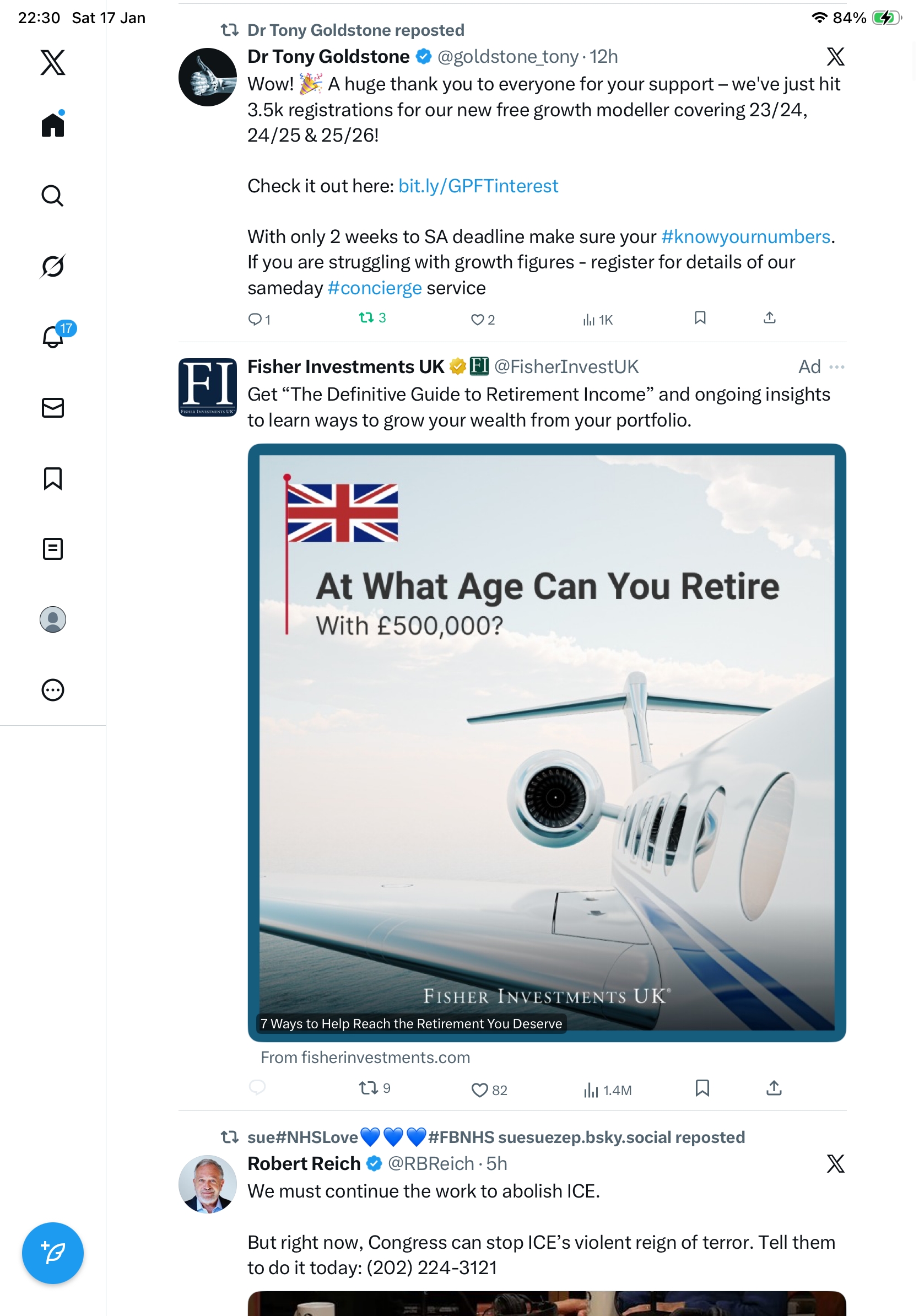Share the Fisher Investments ad post
The width and height of the screenshot is (919, 1316).
click(774, 1088)
